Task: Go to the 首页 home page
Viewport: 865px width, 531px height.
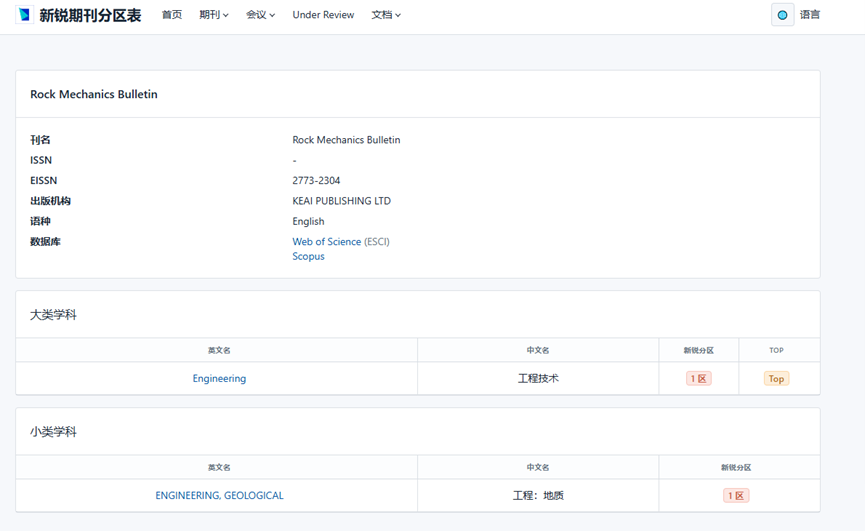Action: pos(172,15)
